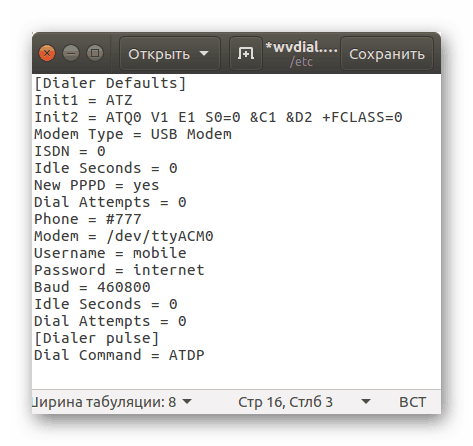
Task: Toggle the ВСТ insert mode indicator
Action: (412, 402)
